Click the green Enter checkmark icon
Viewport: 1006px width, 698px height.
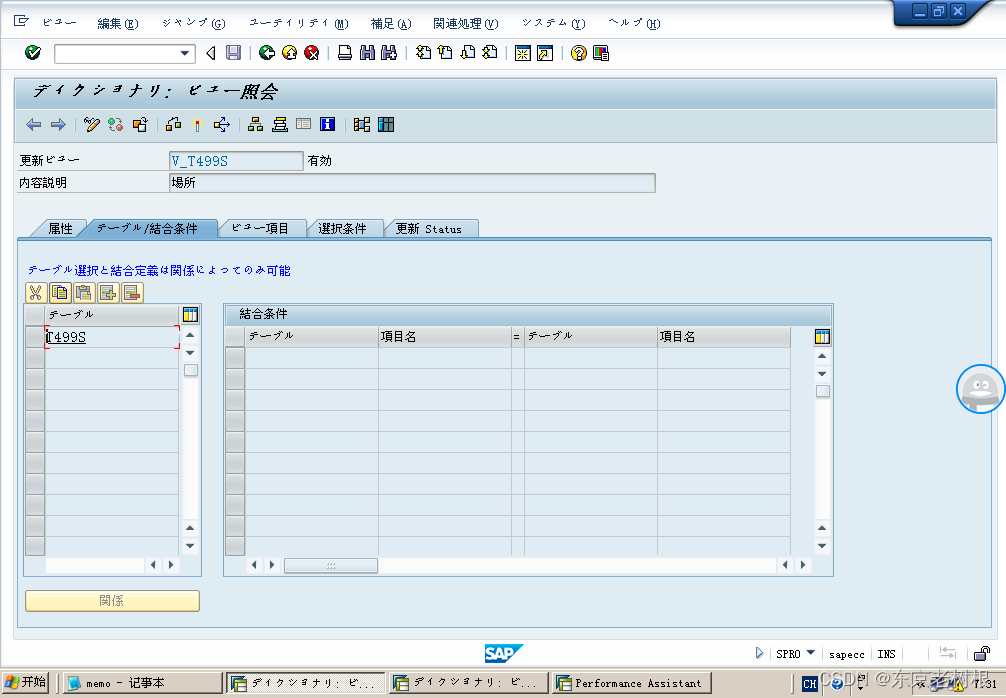(x=33, y=53)
